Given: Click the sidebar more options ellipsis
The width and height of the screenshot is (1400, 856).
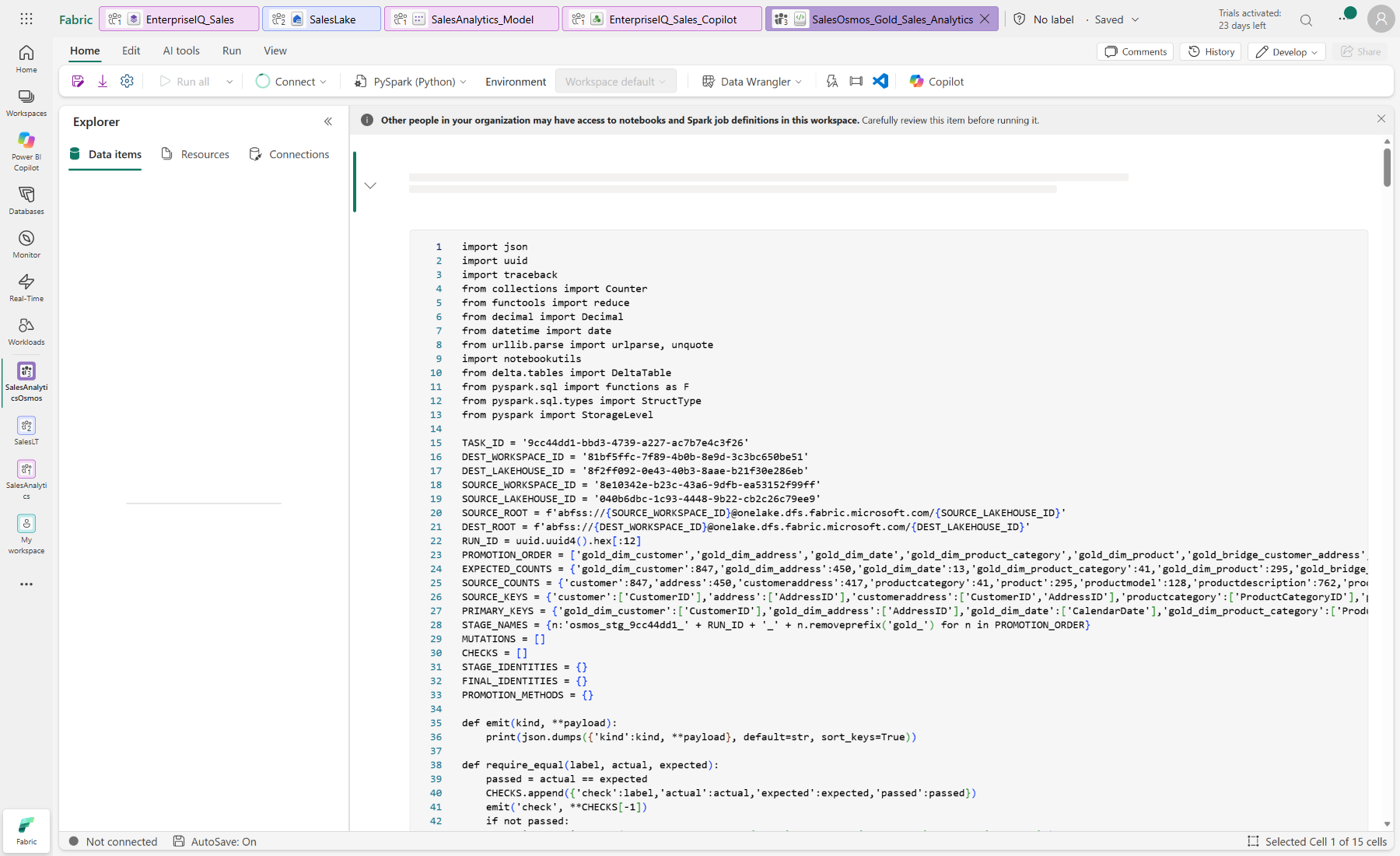Looking at the screenshot, I should pos(26,584).
